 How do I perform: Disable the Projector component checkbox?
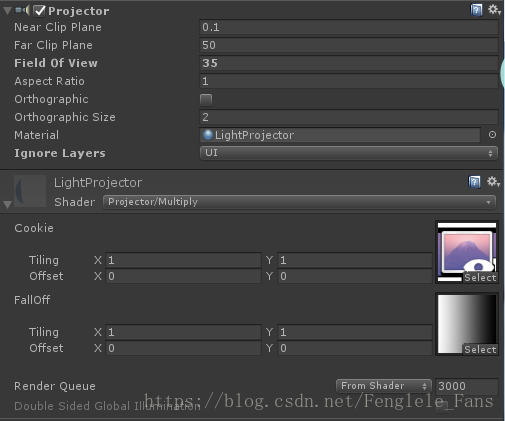click(x=39, y=11)
